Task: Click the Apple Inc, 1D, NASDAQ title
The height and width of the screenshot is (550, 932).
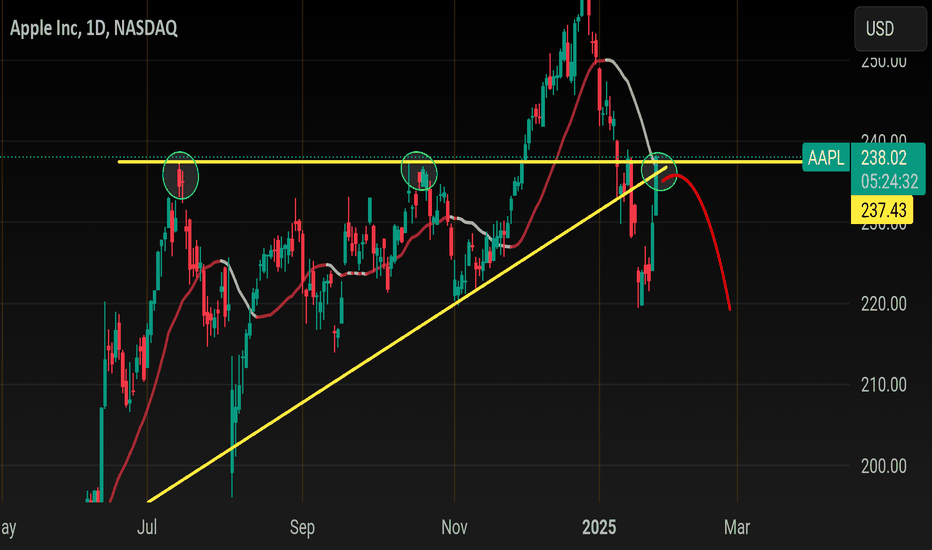Action: [x=93, y=28]
